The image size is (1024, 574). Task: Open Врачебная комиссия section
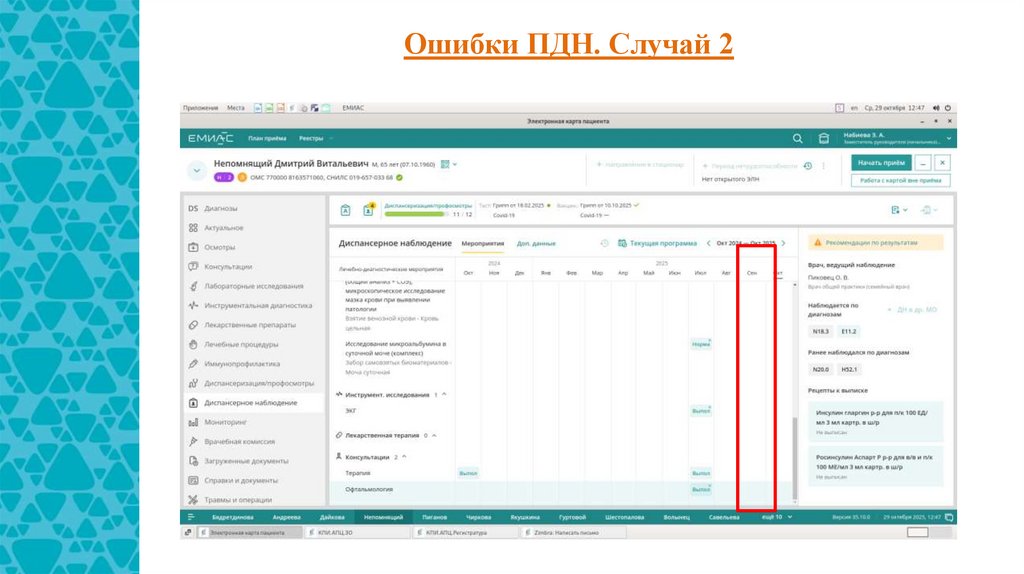[239, 441]
